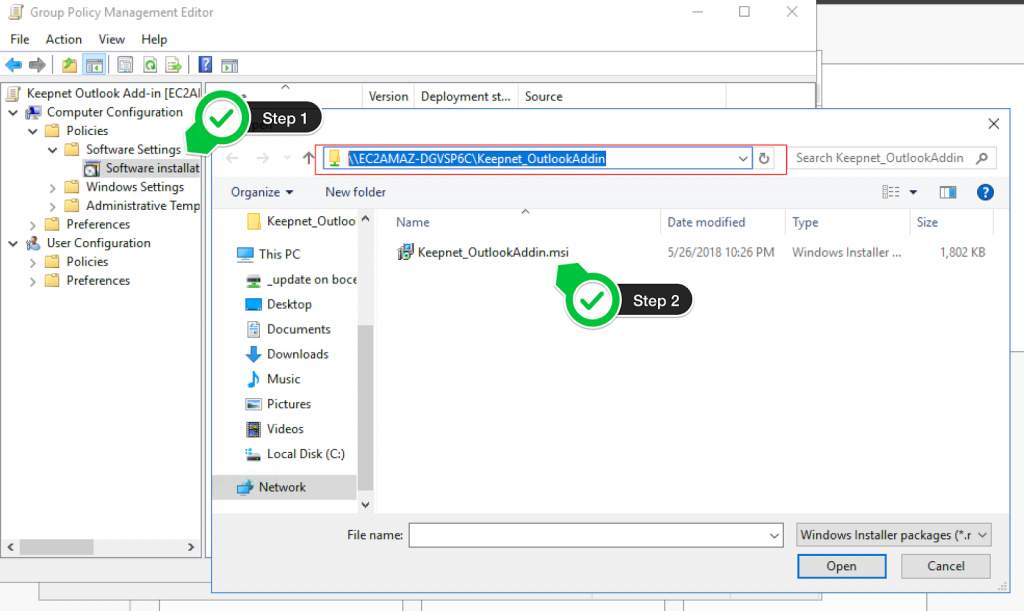Open the Organize dropdown menu
Image resolution: width=1024 pixels, height=611 pixels.
click(x=262, y=192)
